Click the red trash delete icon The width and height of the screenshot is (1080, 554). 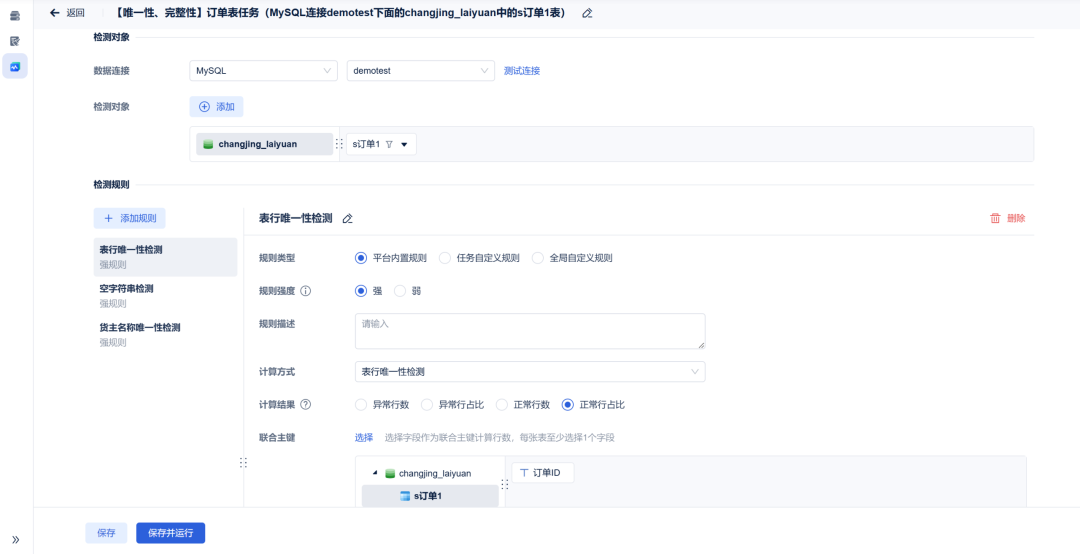[995, 218]
